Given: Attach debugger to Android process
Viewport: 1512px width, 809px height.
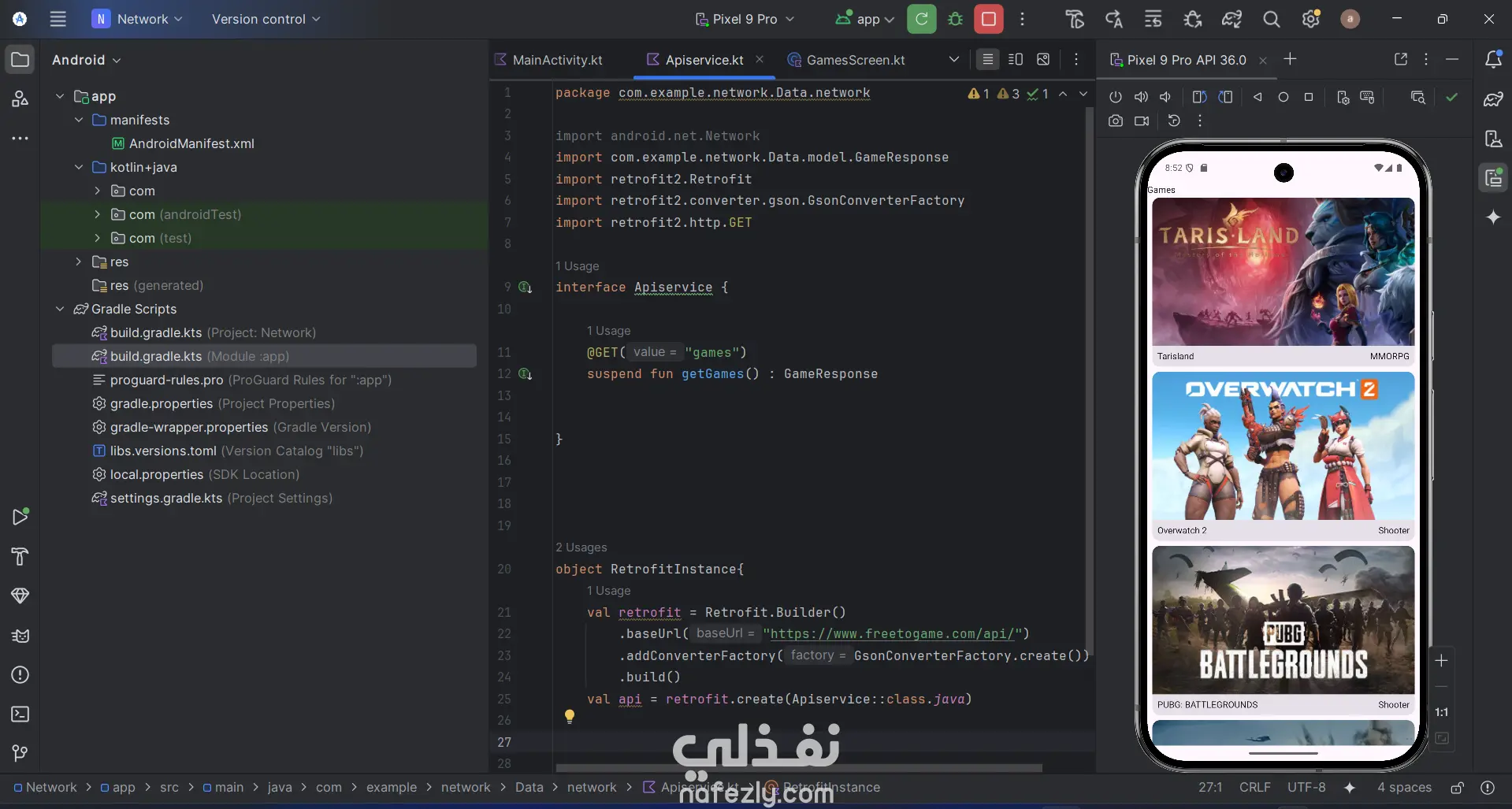Looking at the screenshot, I should (x=1193, y=19).
